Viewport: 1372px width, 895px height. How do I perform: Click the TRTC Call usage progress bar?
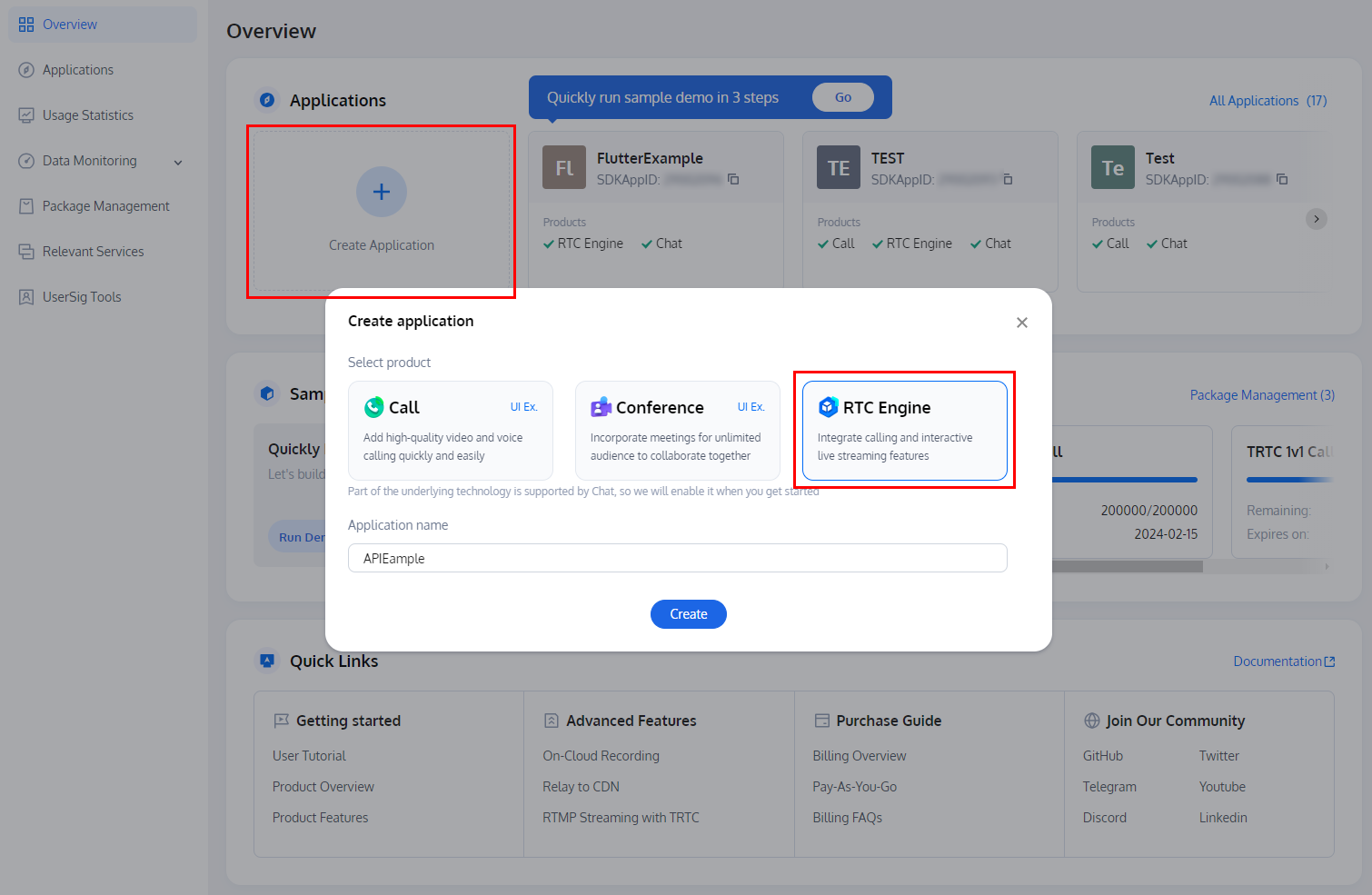coord(1127,479)
